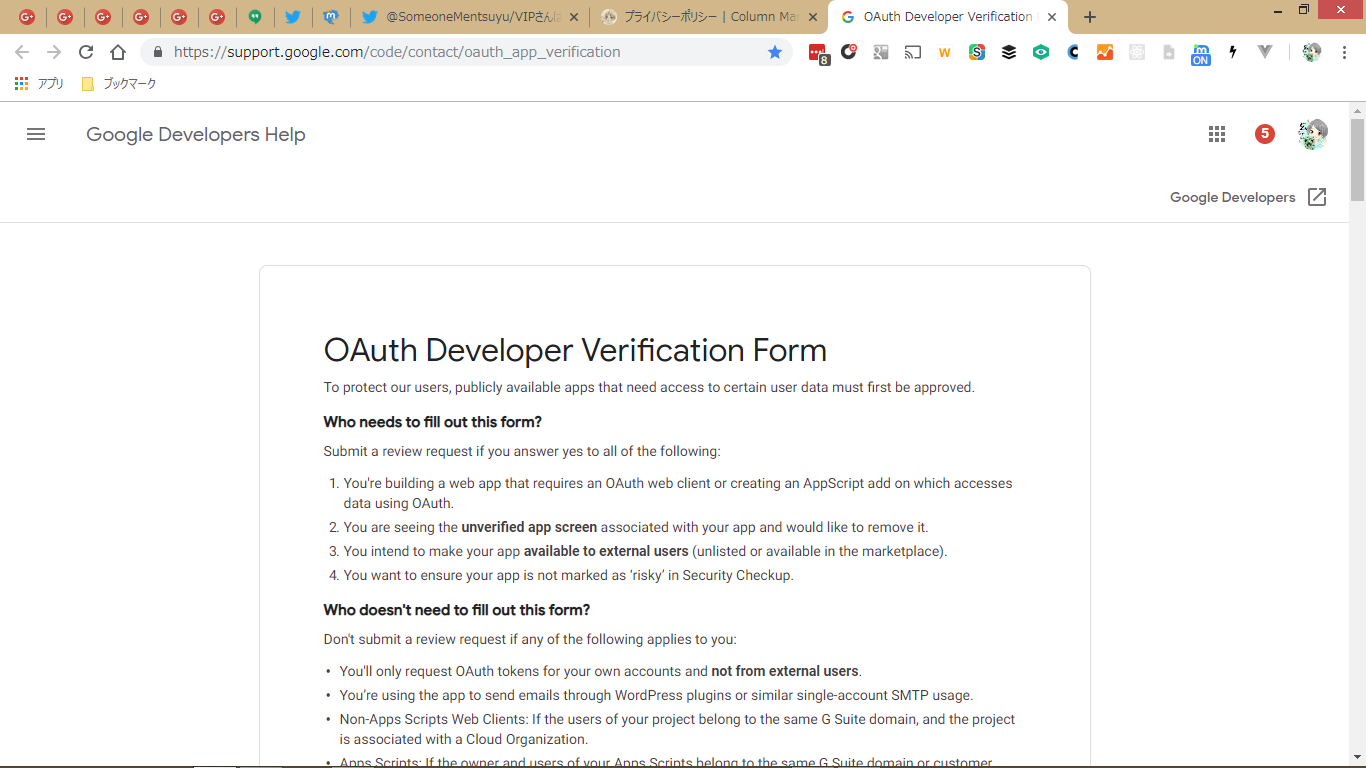1366x768 pixels.
Task: View the red notifications badge showing 5
Action: tap(1265, 134)
